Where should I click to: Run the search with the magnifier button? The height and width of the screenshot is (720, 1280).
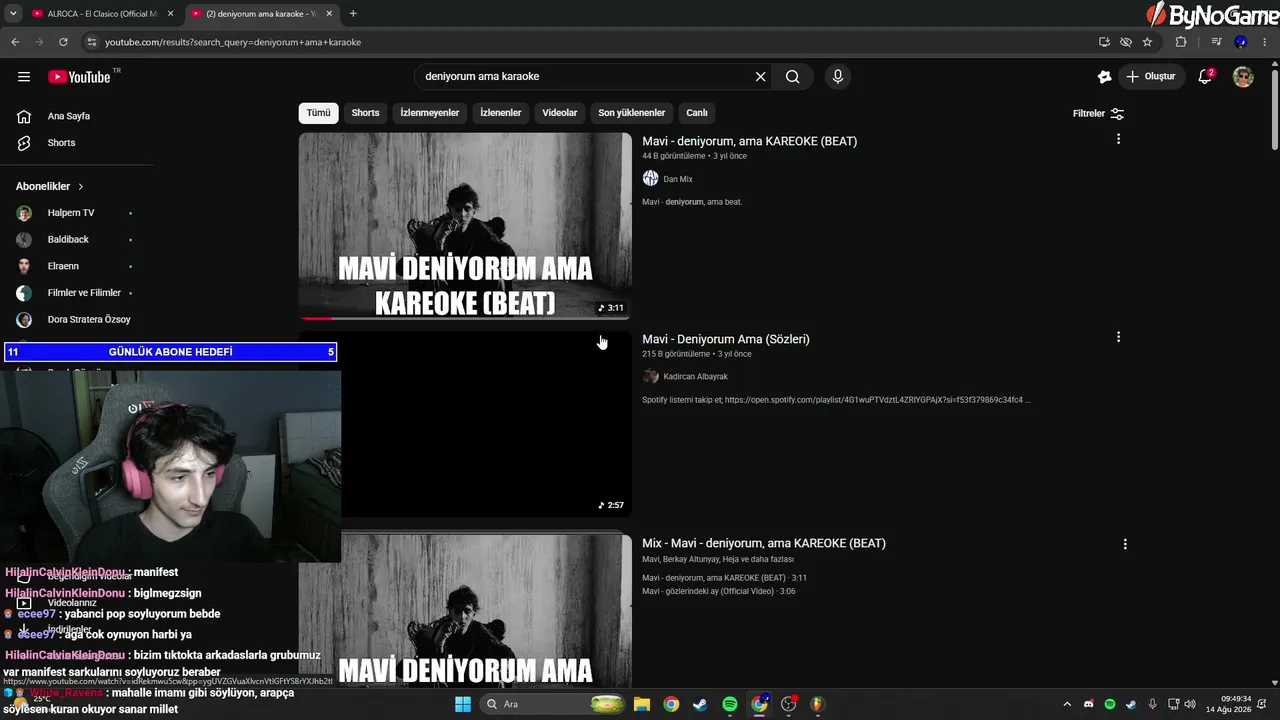point(793,77)
